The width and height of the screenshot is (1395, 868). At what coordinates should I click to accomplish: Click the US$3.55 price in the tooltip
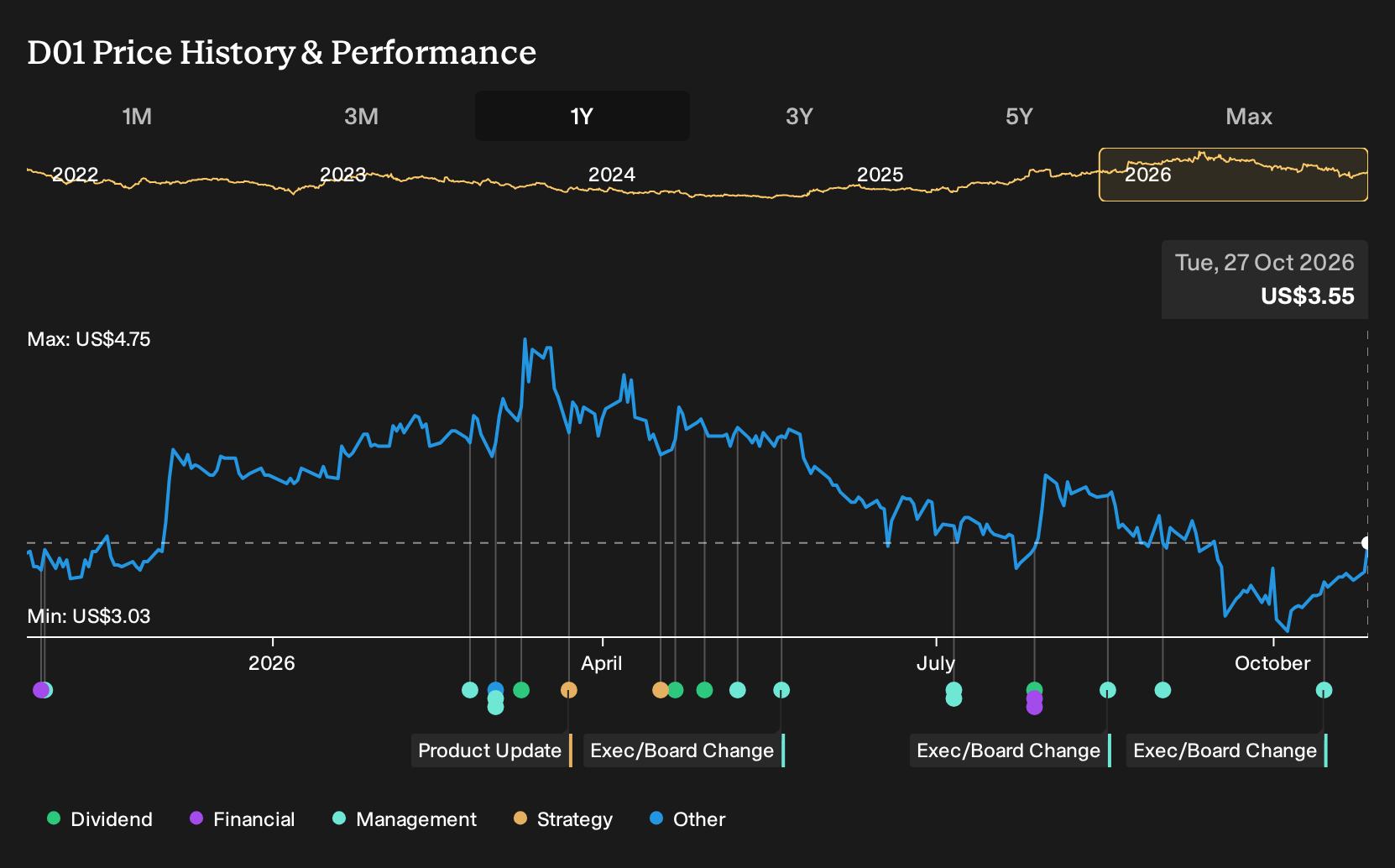pos(1308,296)
